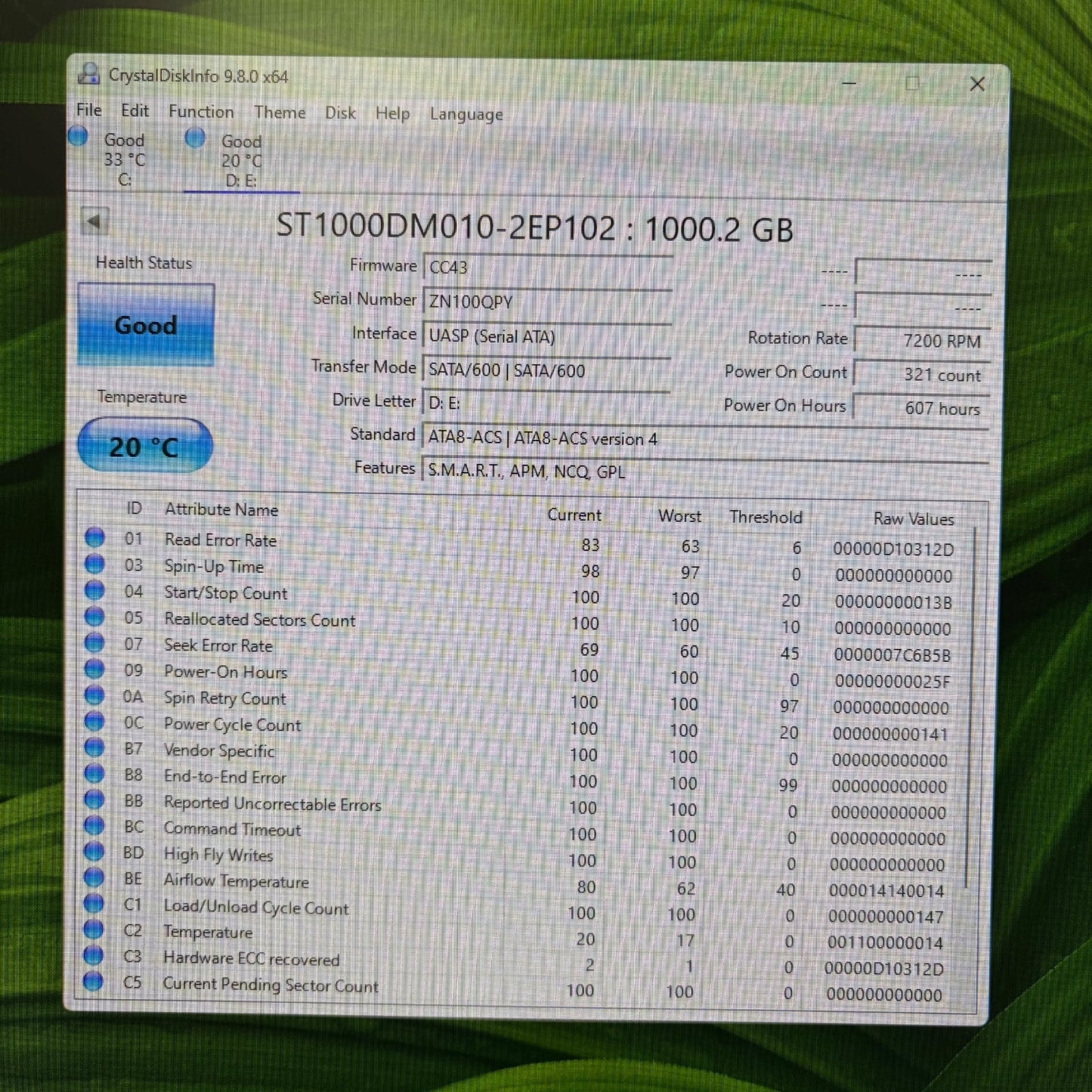
Task: Click status orb for End-to-End Error
Action: (x=94, y=773)
